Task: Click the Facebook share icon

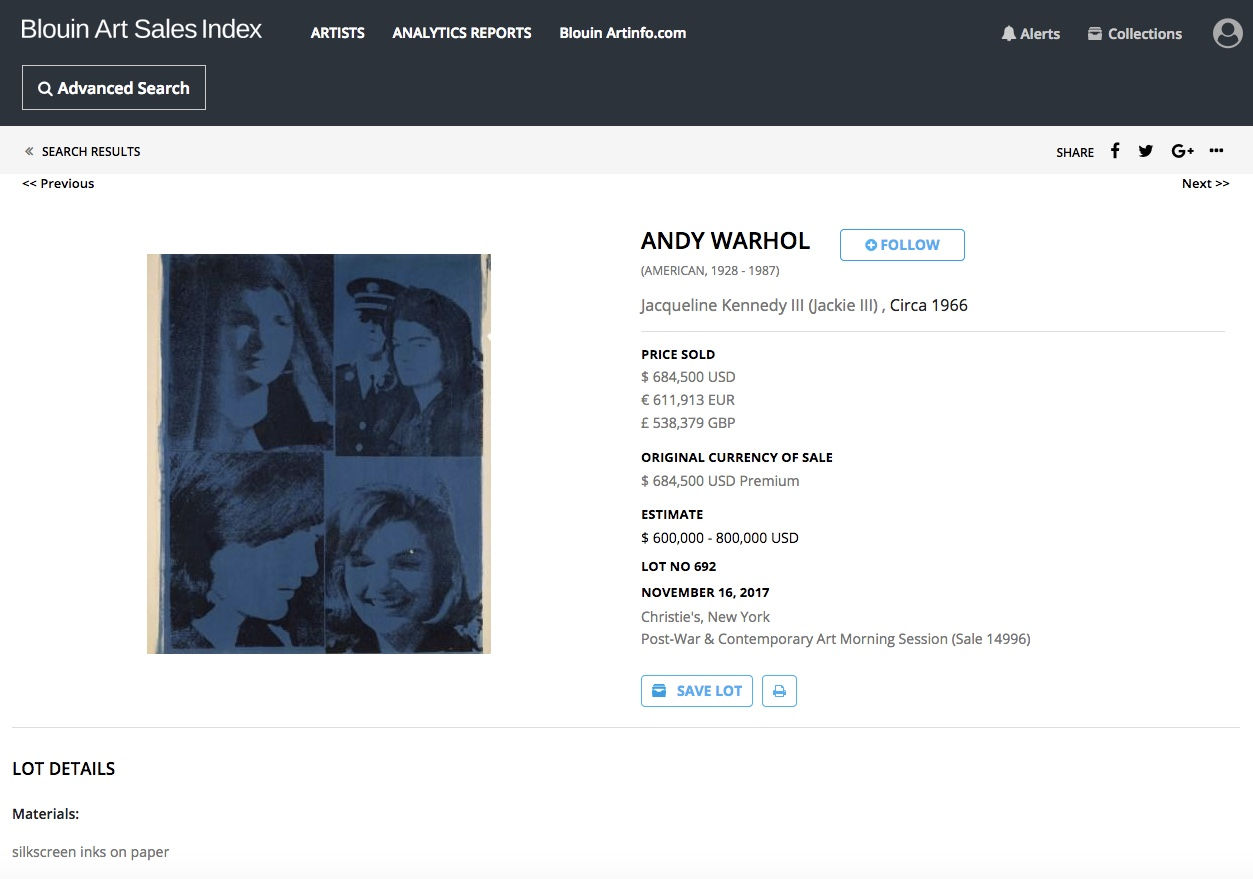Action: coord(1115,151)
